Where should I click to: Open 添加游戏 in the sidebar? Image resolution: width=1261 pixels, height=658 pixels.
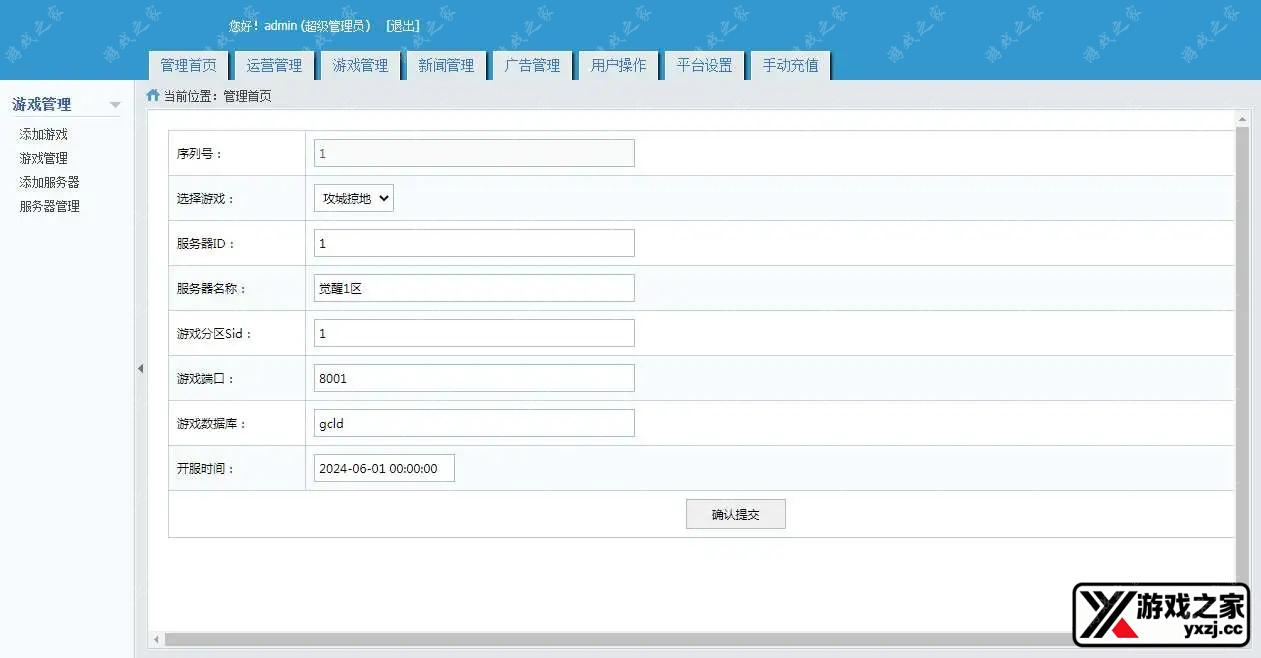(44, 134)
